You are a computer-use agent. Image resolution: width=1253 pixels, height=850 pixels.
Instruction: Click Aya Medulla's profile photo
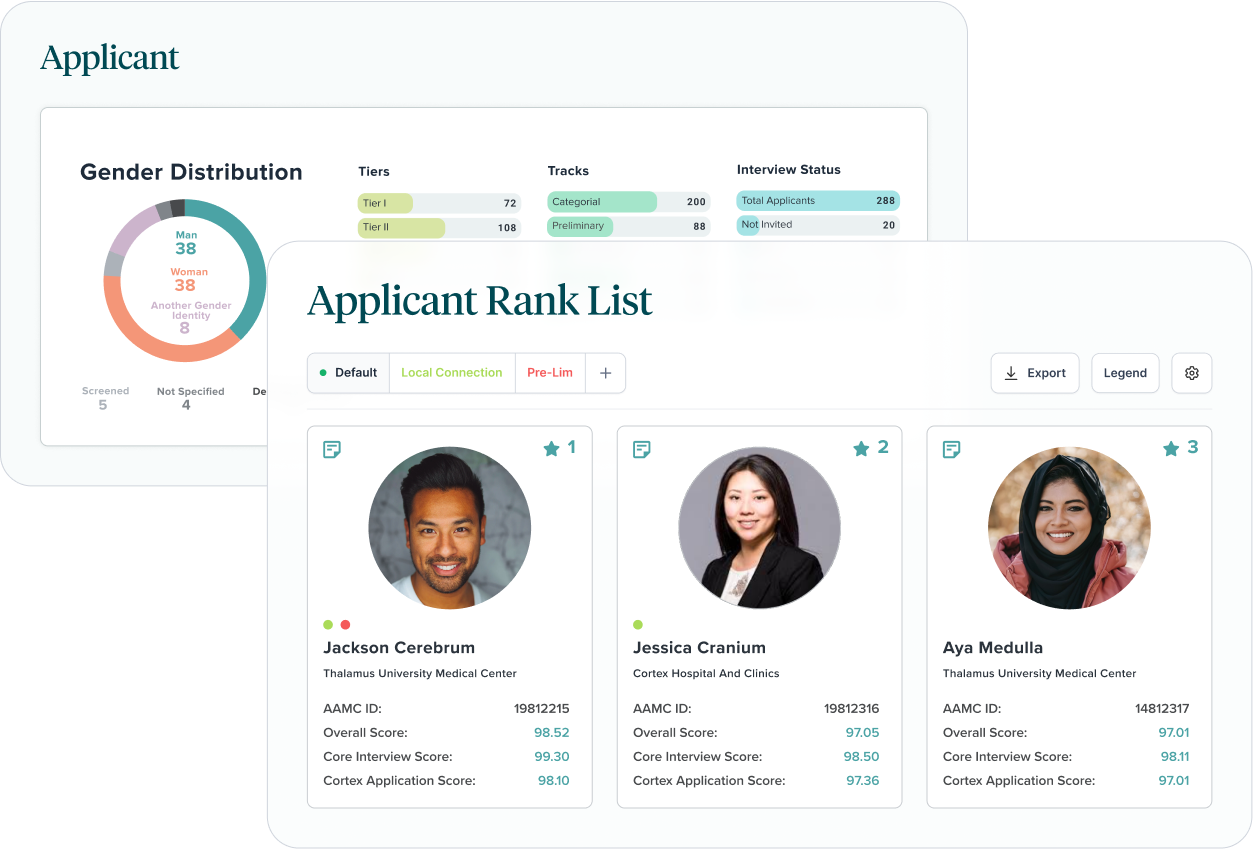point(1069,527)
